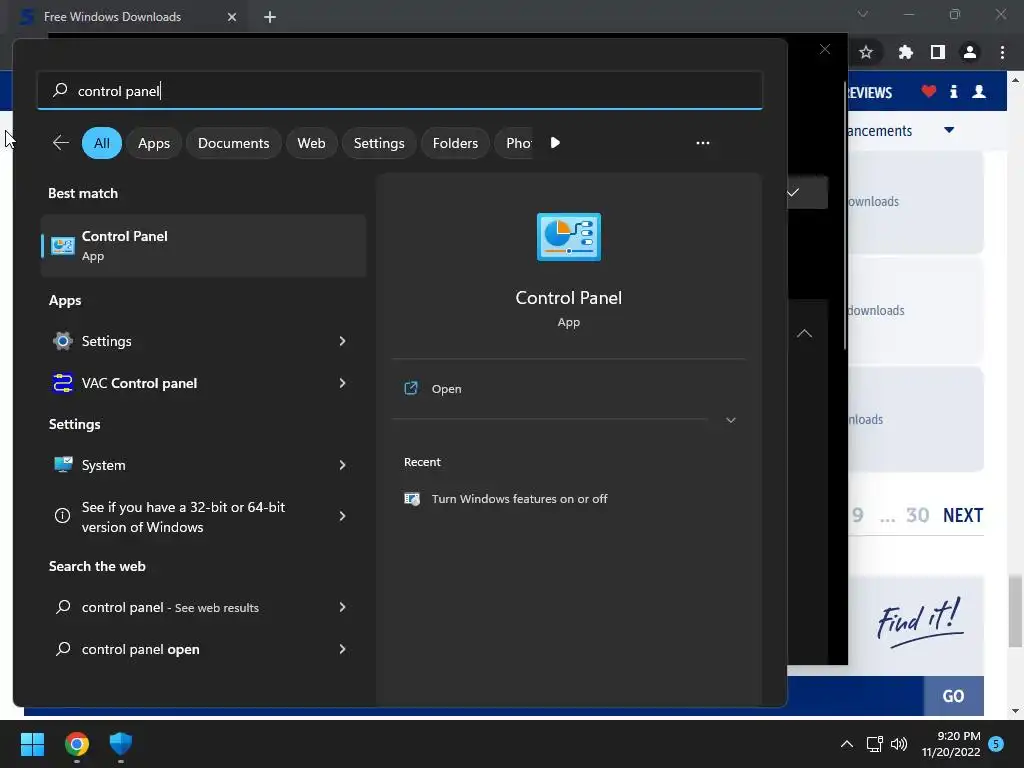
Task: Open the Chrome three-dot menu
Action: point(1002,52)
